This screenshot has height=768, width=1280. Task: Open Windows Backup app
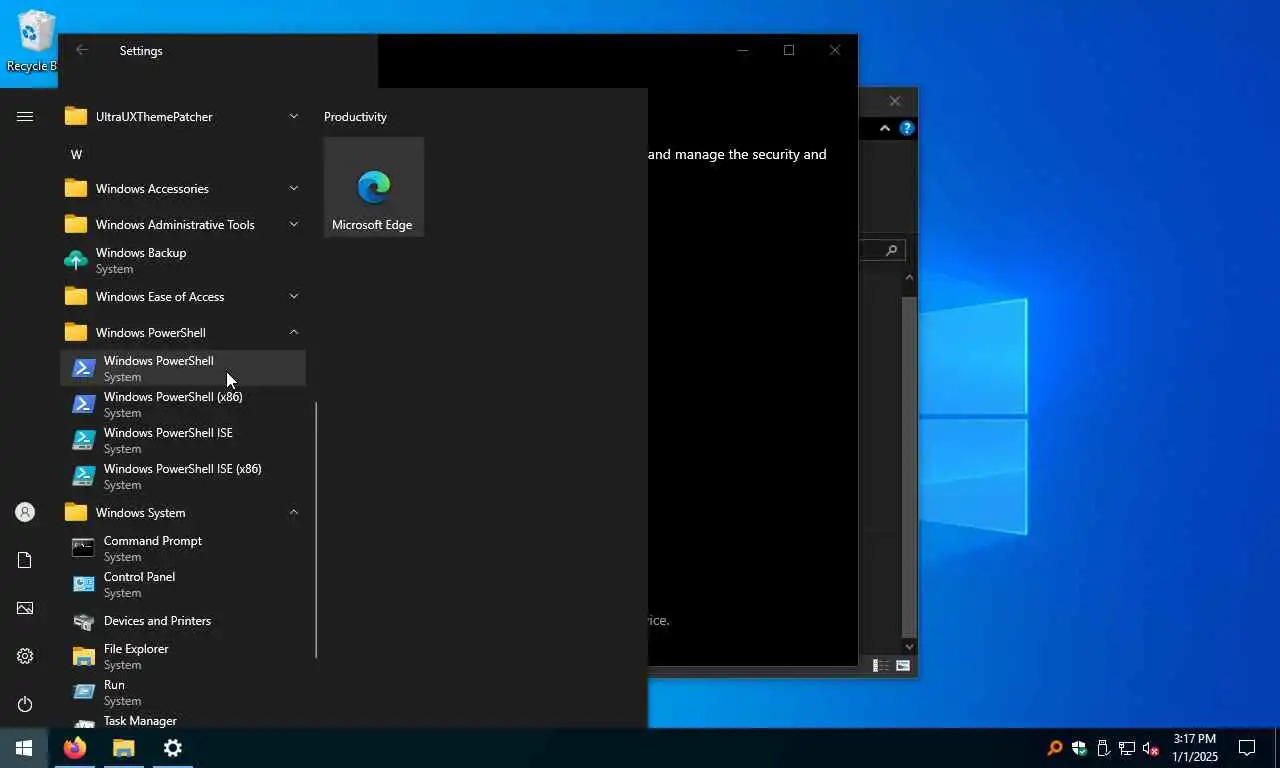tap(183, 260)
